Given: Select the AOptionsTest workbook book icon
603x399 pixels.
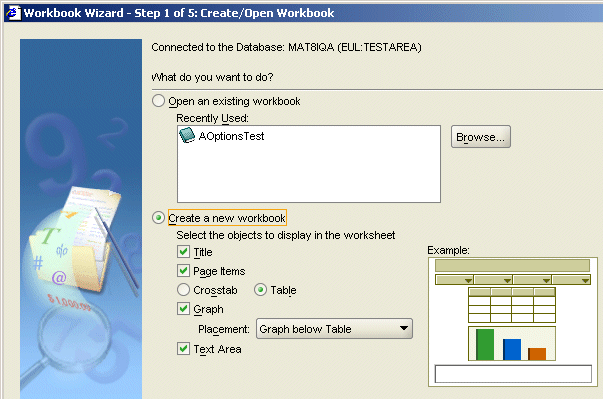Looking at the screenshot, I should 187,135.
